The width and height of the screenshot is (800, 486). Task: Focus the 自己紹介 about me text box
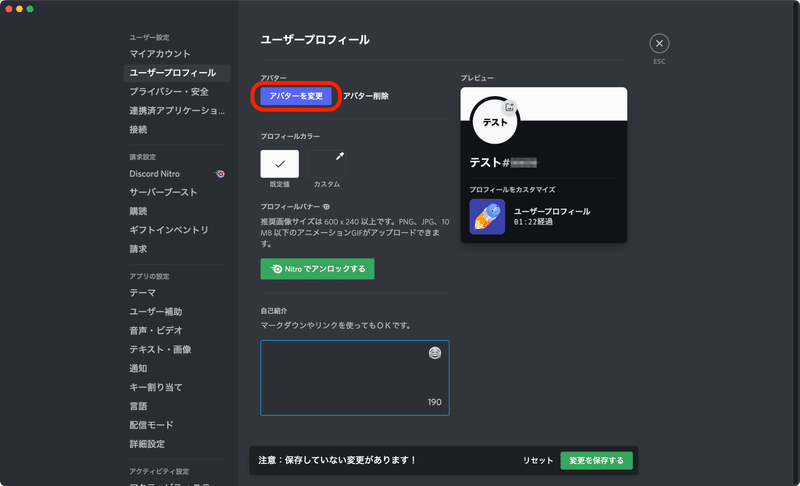[x=355, y=378]
